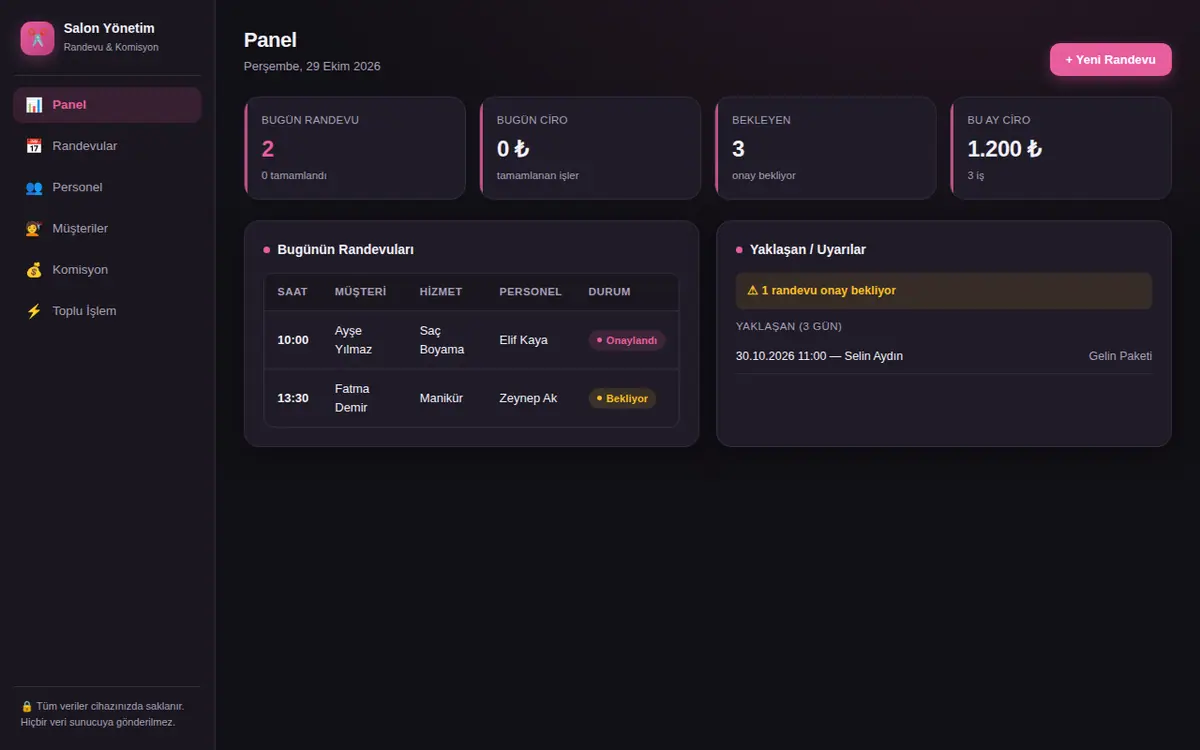This screenshot has height=750, width=1200.
Task: Open the Panel menu item
Action: click(x=107, y=105)
